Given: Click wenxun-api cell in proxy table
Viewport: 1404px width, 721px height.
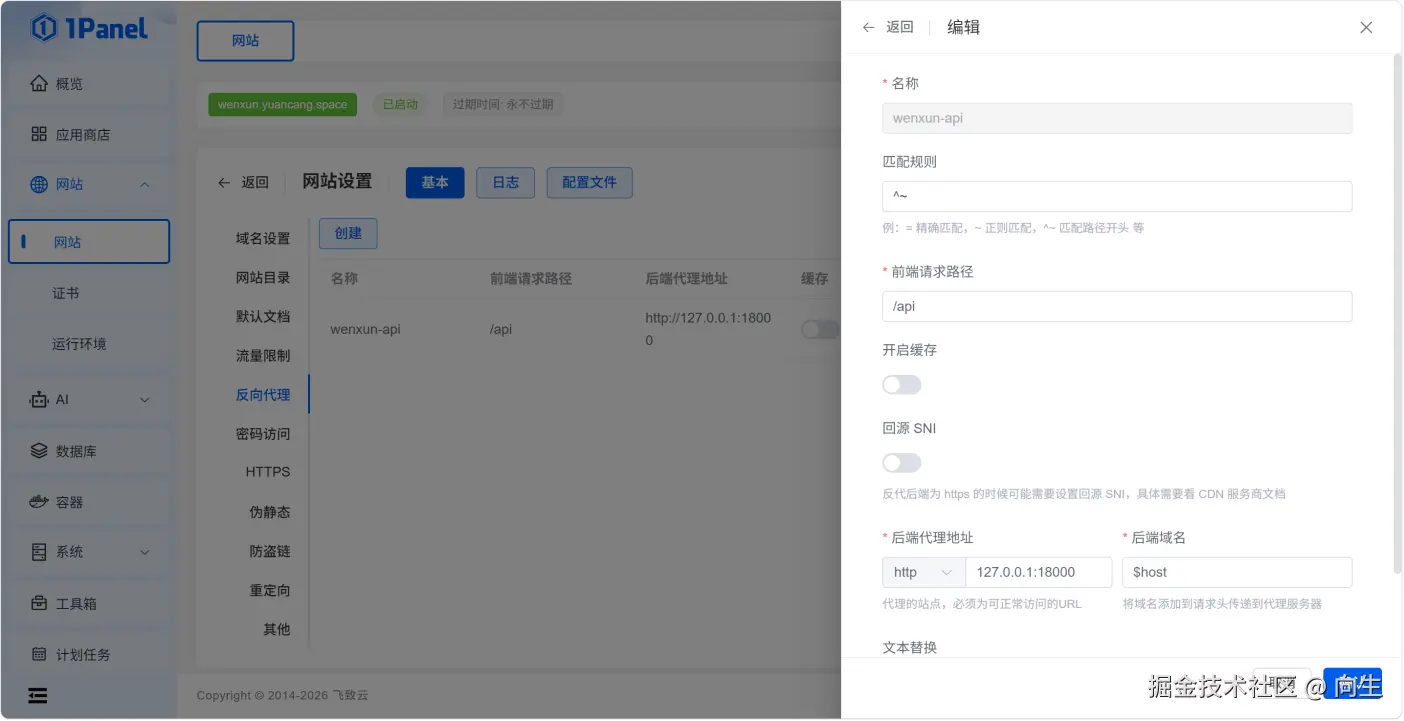Looking at the screenshot, I should tap(366, 329).
